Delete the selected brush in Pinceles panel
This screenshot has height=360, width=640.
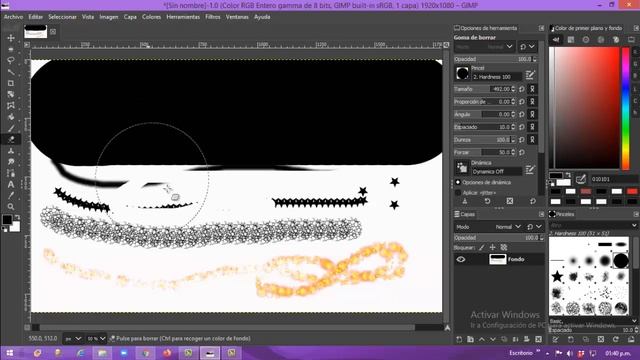[601, 339]
